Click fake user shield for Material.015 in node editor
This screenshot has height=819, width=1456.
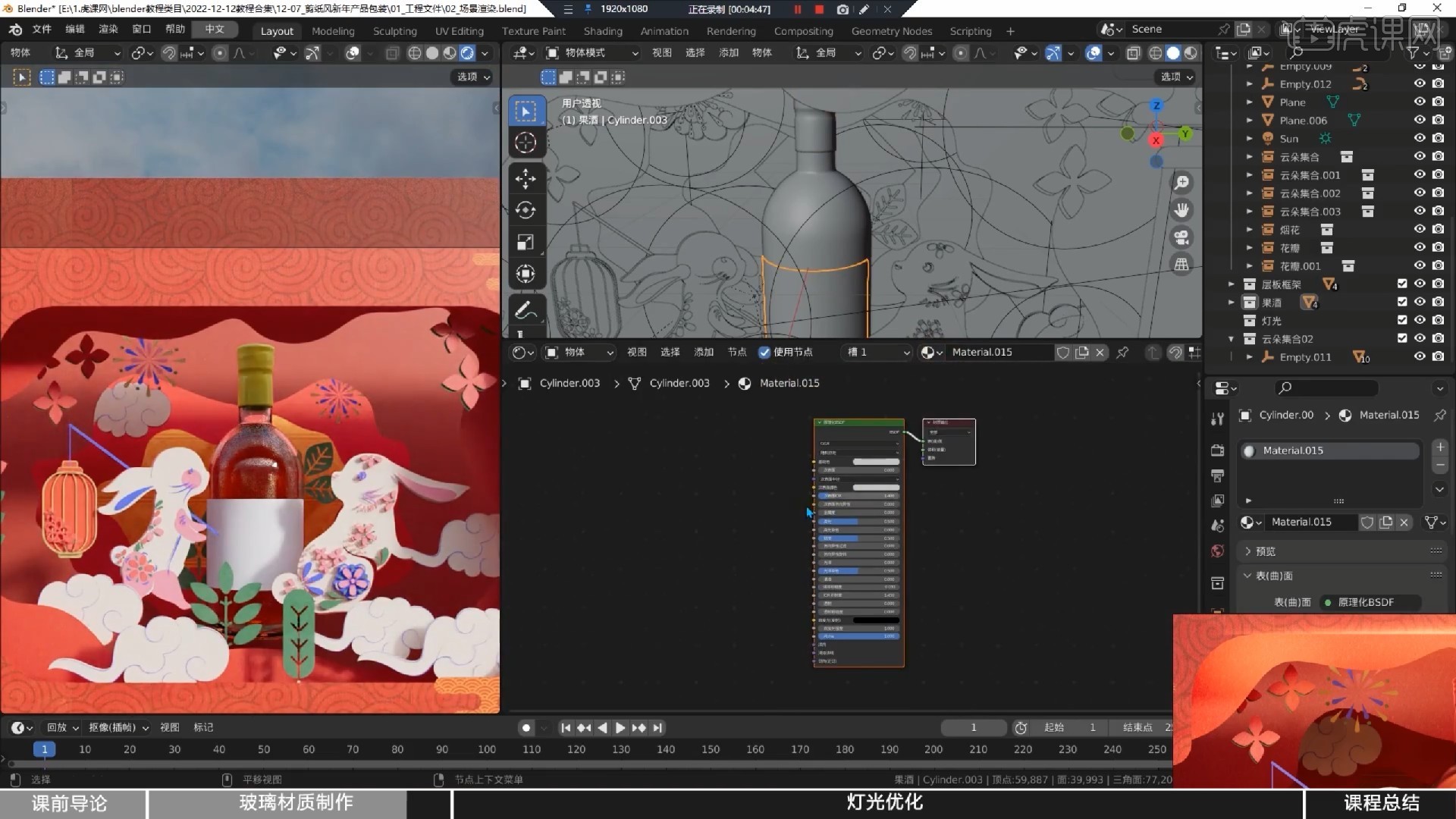click(1063, 352)
